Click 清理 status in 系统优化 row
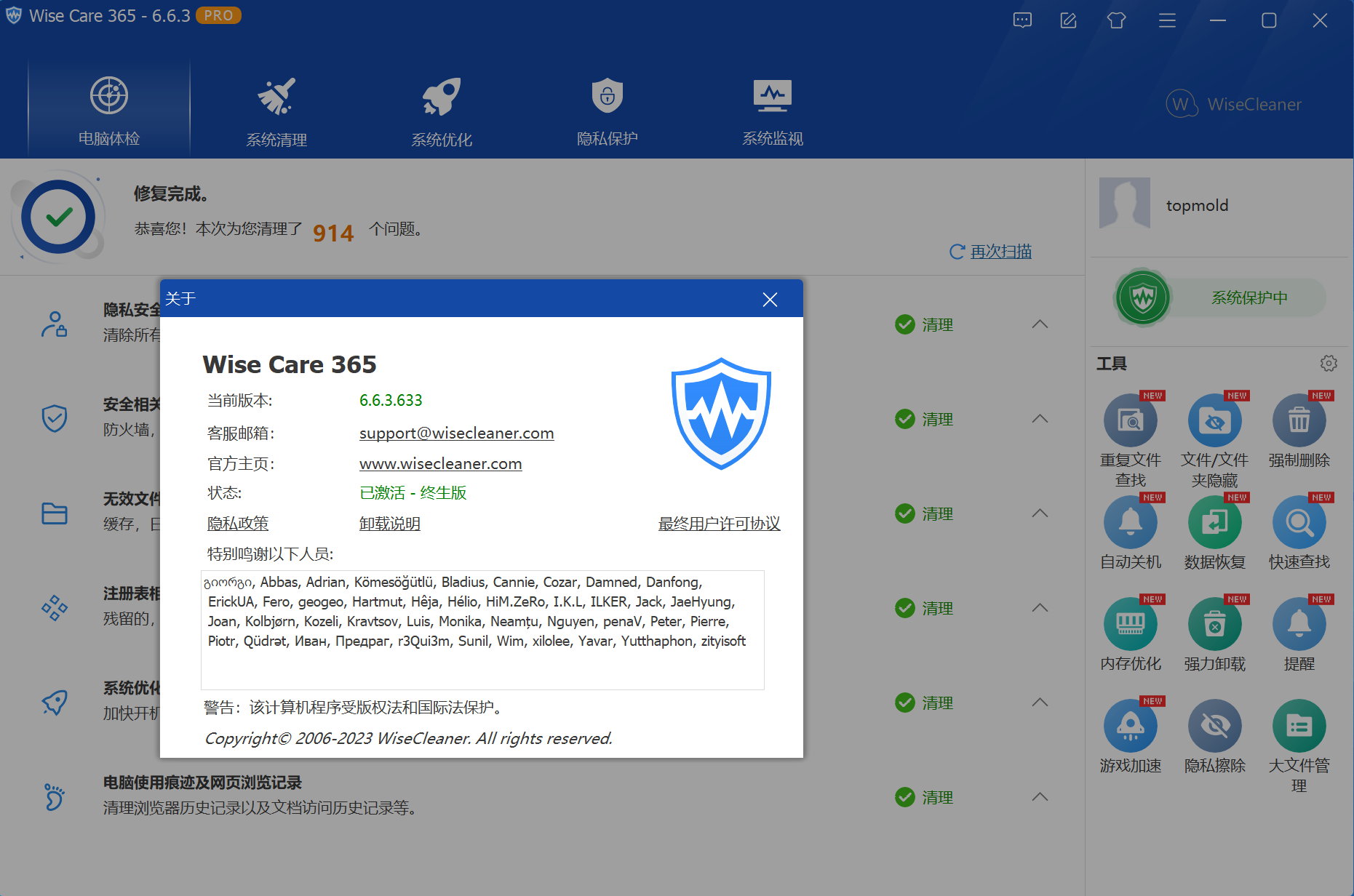The image size is (1354, 896). click(x=924, y=703)
